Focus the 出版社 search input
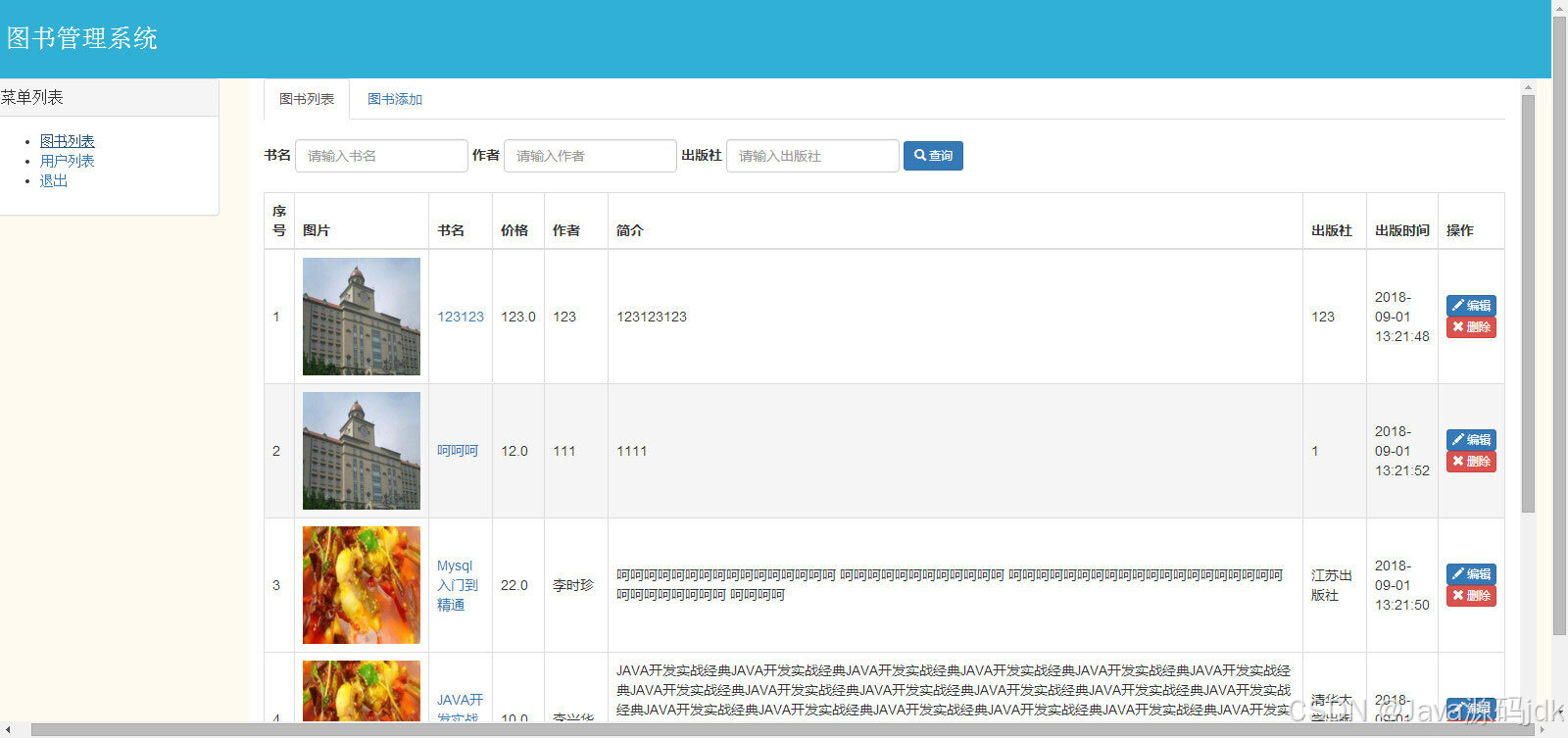 812,156
